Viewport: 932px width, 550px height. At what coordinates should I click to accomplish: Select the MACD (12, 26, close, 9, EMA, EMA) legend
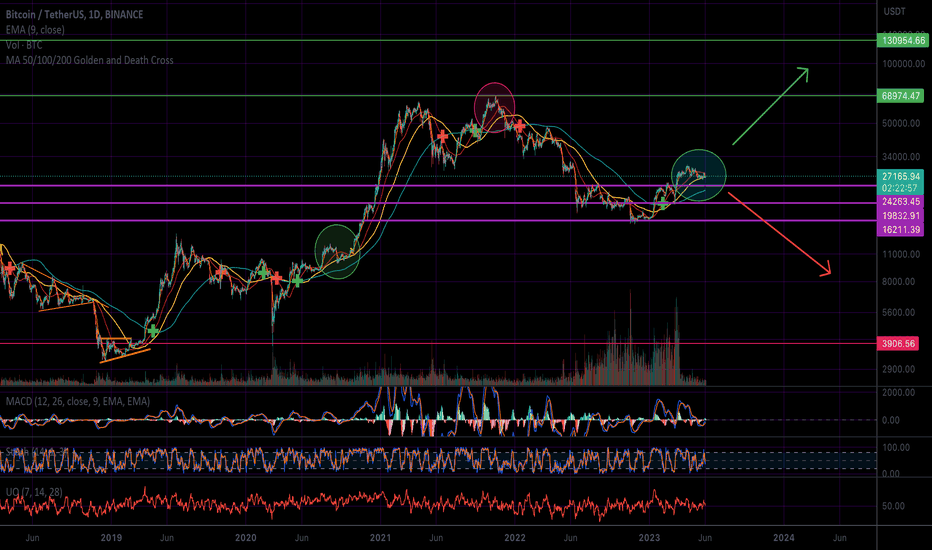pyautogui.click(x=78, y=401)
